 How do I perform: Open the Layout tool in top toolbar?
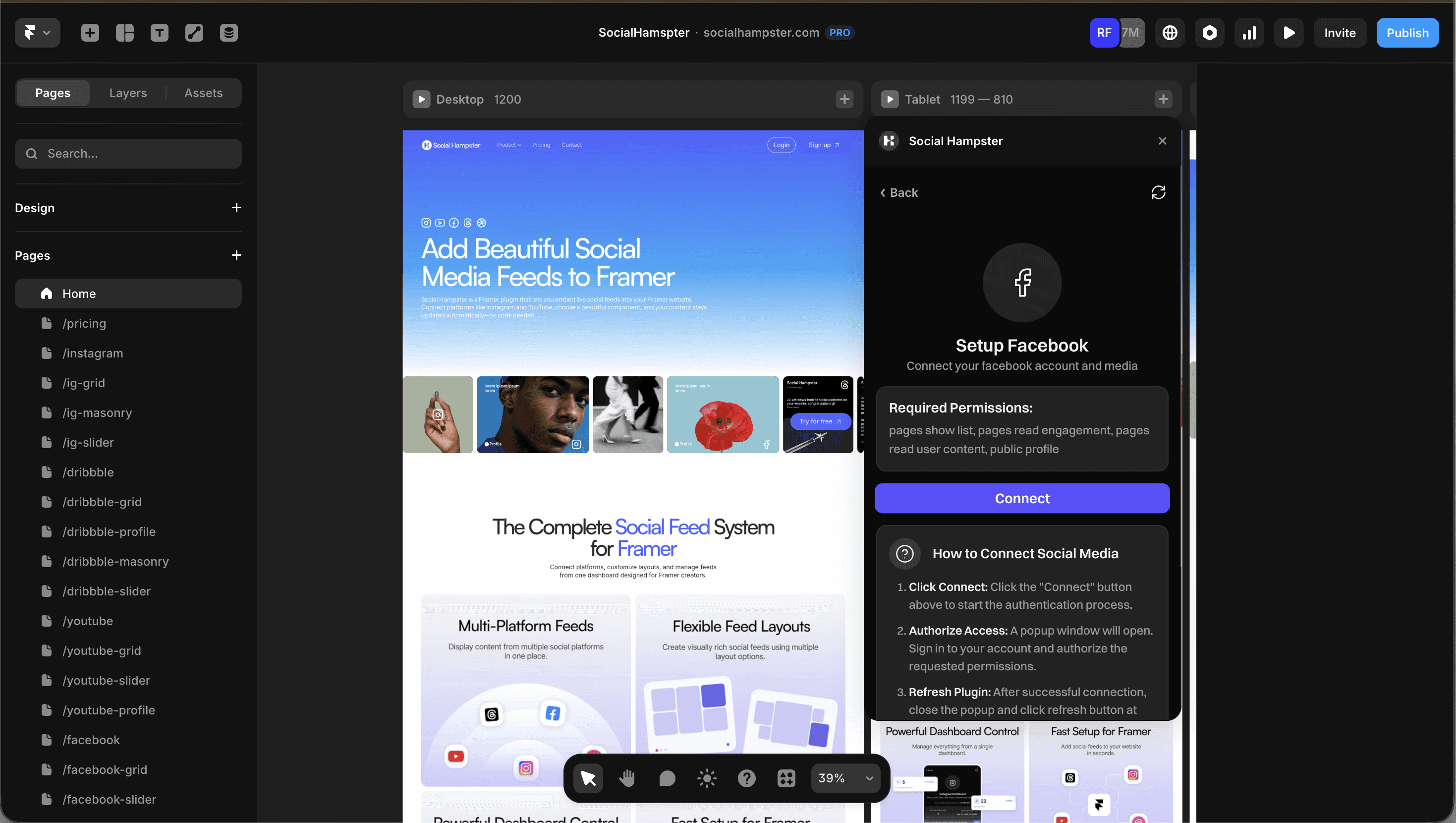click(x=124, y=33)
